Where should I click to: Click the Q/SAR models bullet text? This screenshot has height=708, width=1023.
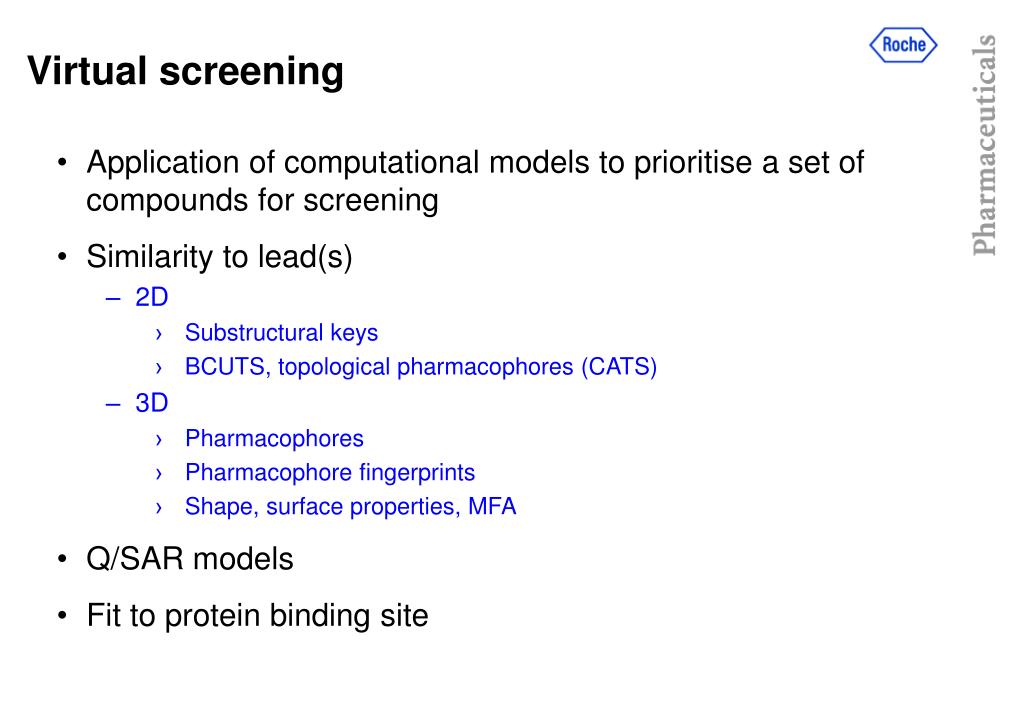coord(190,559)
